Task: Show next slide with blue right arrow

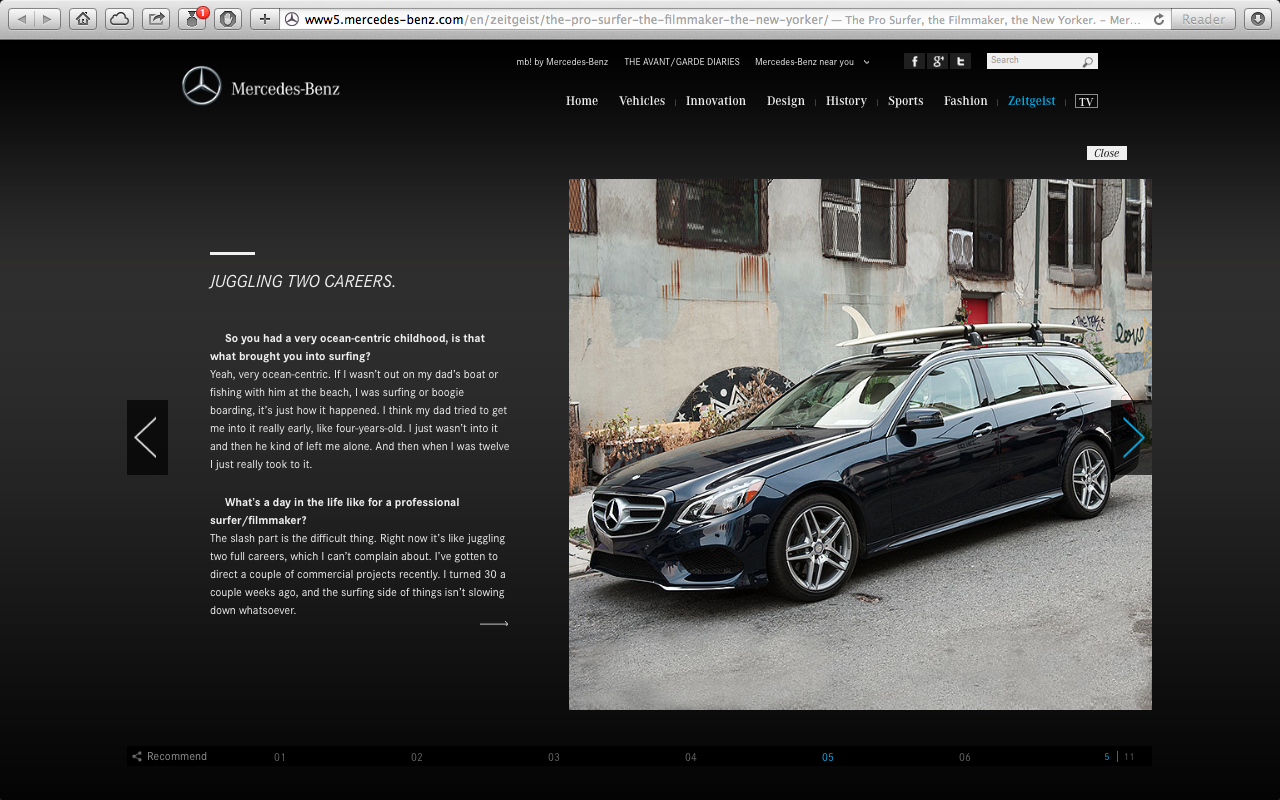Action: 1132,437
